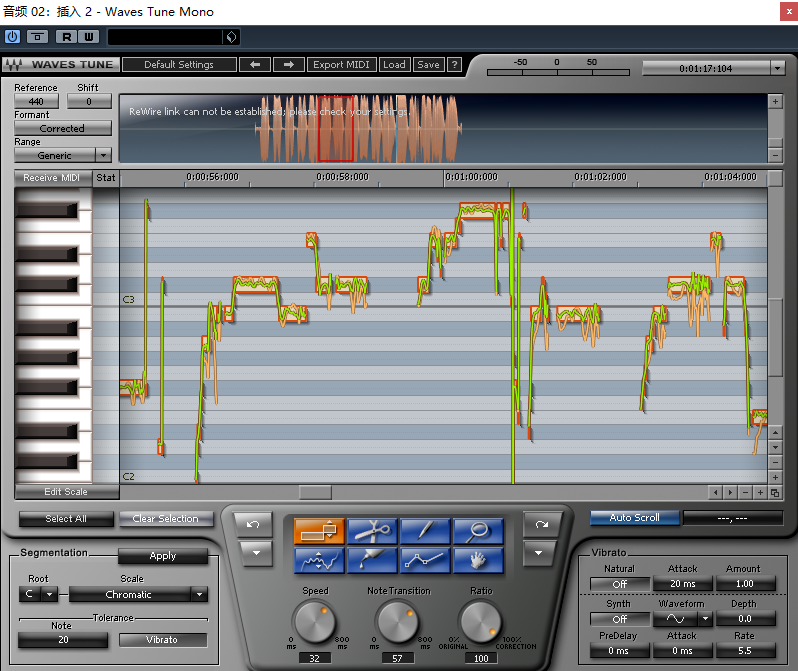Click the Redo arrow button
798x671 pixels.
542,525
